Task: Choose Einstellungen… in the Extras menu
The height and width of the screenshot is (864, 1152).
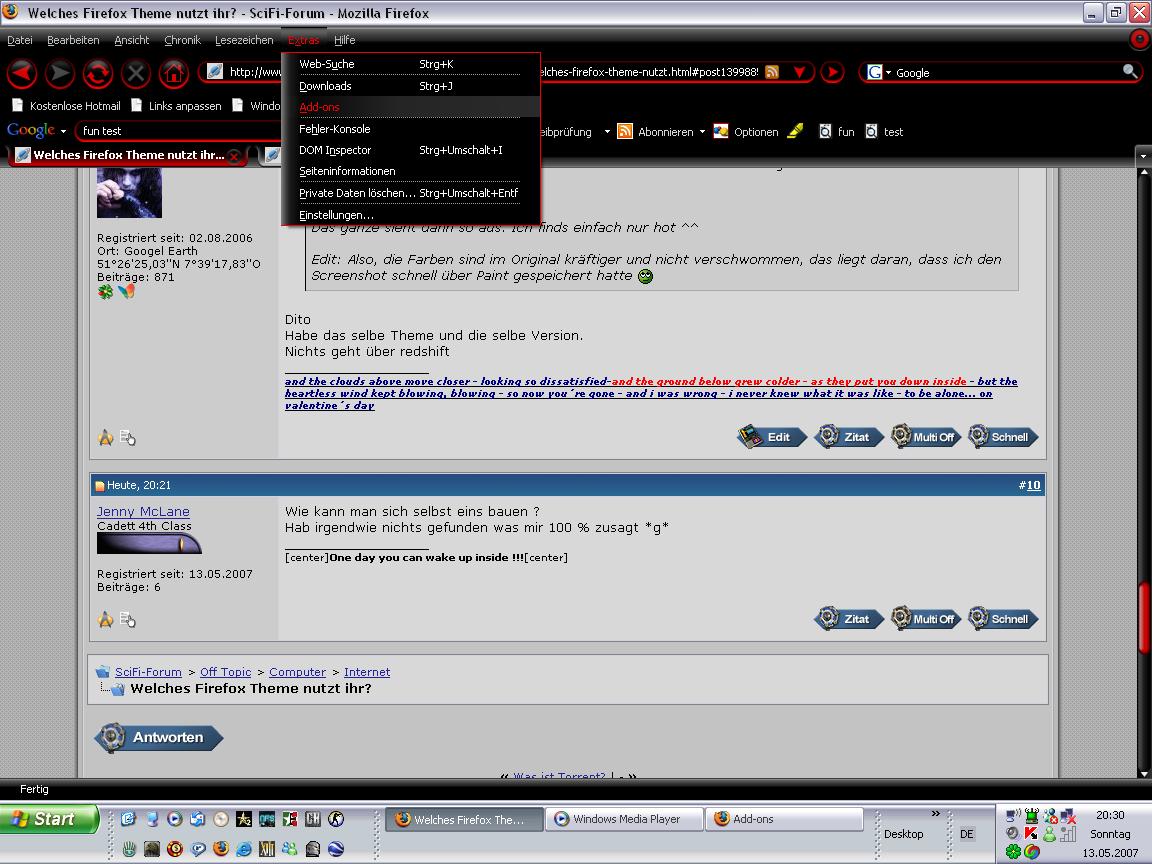Action: tap(336, 215)
